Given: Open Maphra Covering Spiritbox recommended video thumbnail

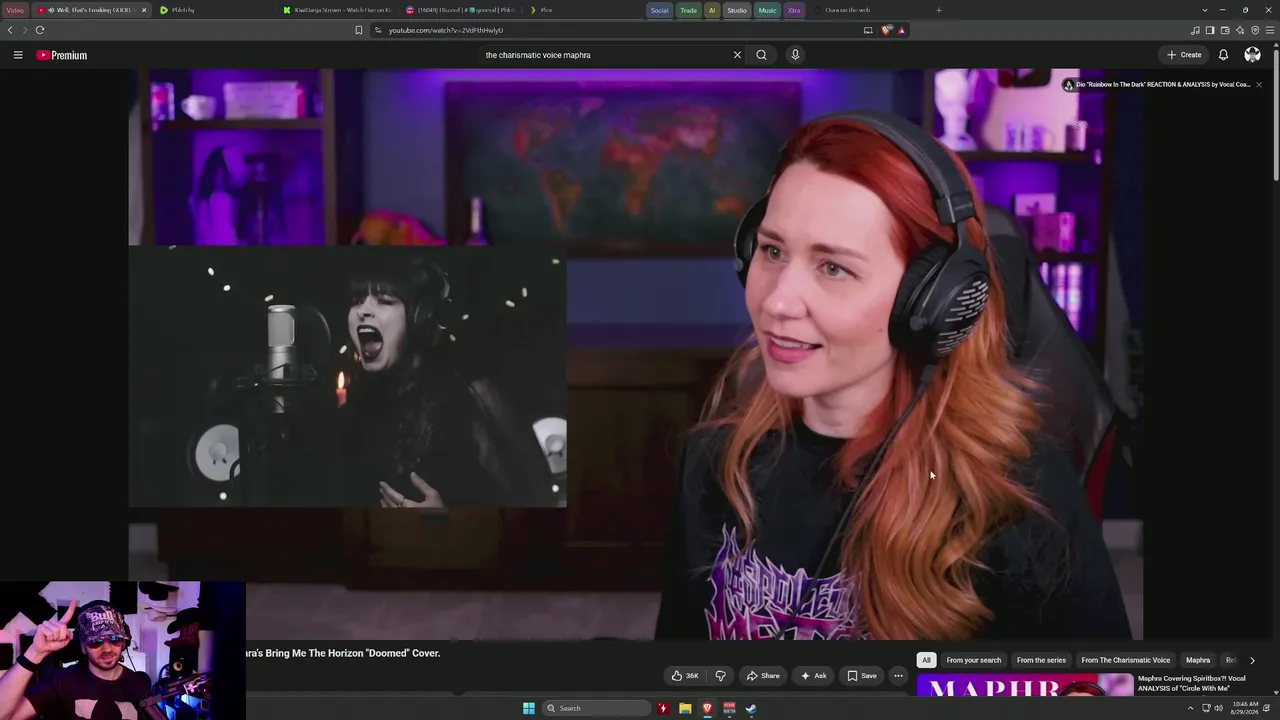Looking at the screenshot, I should click(1025, 685).
